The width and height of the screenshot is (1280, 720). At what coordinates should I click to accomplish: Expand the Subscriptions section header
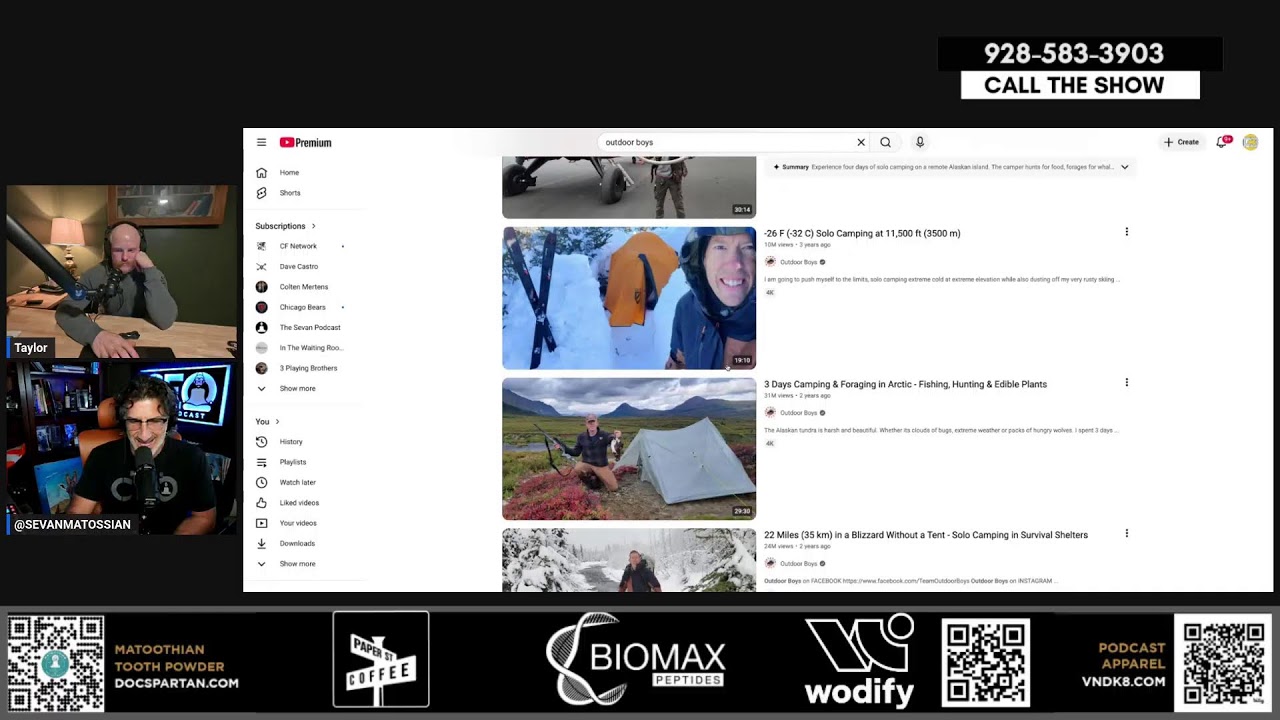(285, 226)
